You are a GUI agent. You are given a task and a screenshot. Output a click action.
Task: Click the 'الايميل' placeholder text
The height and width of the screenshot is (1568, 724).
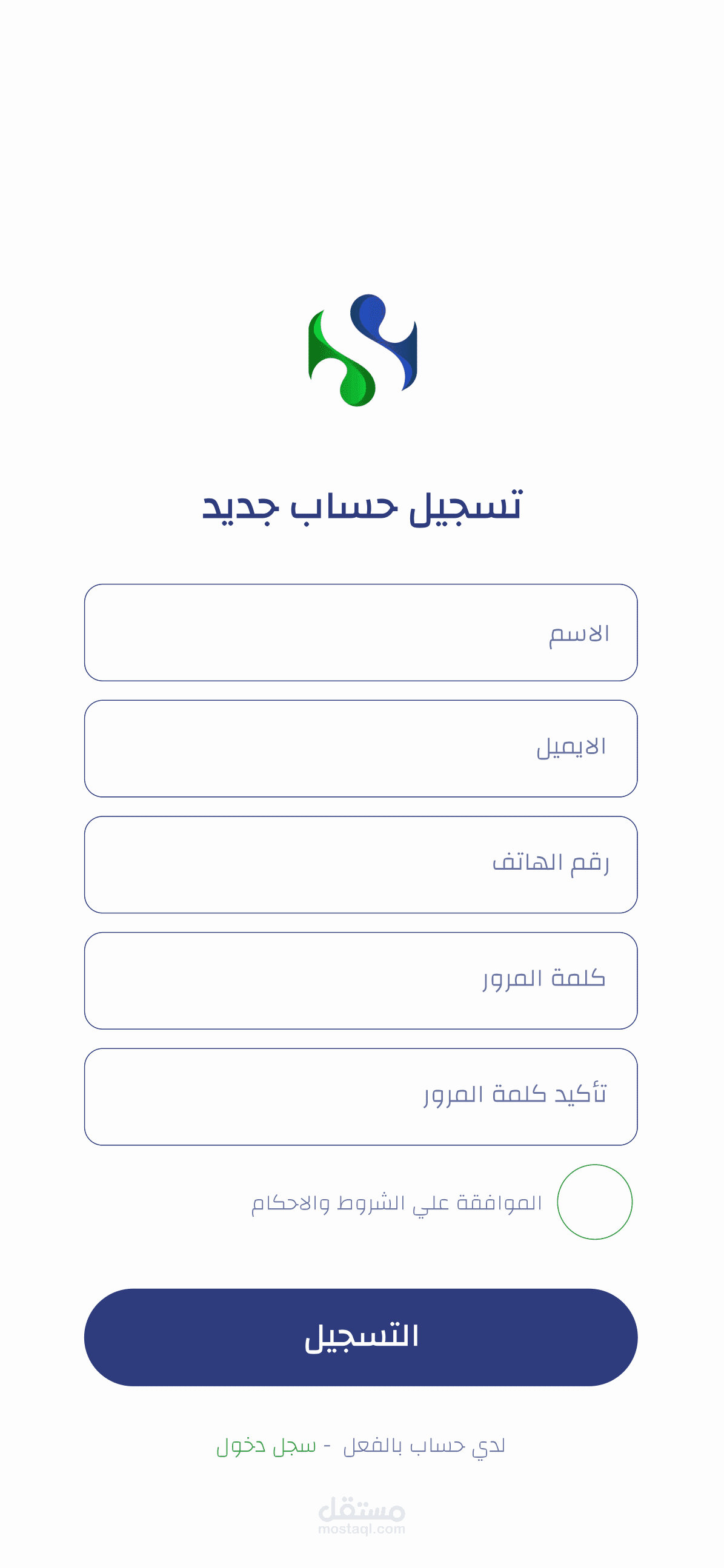(571, 747)
